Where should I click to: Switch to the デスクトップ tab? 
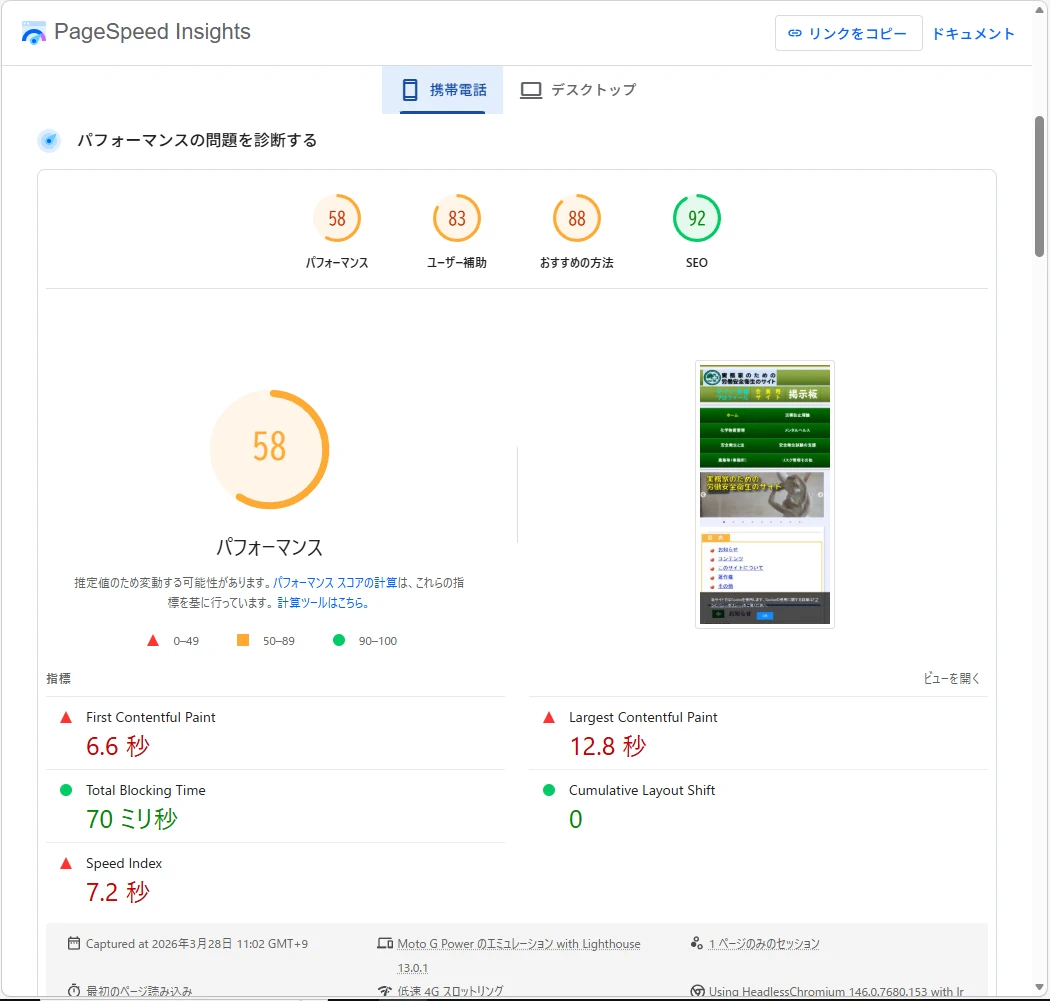click(x=578, y=90)
